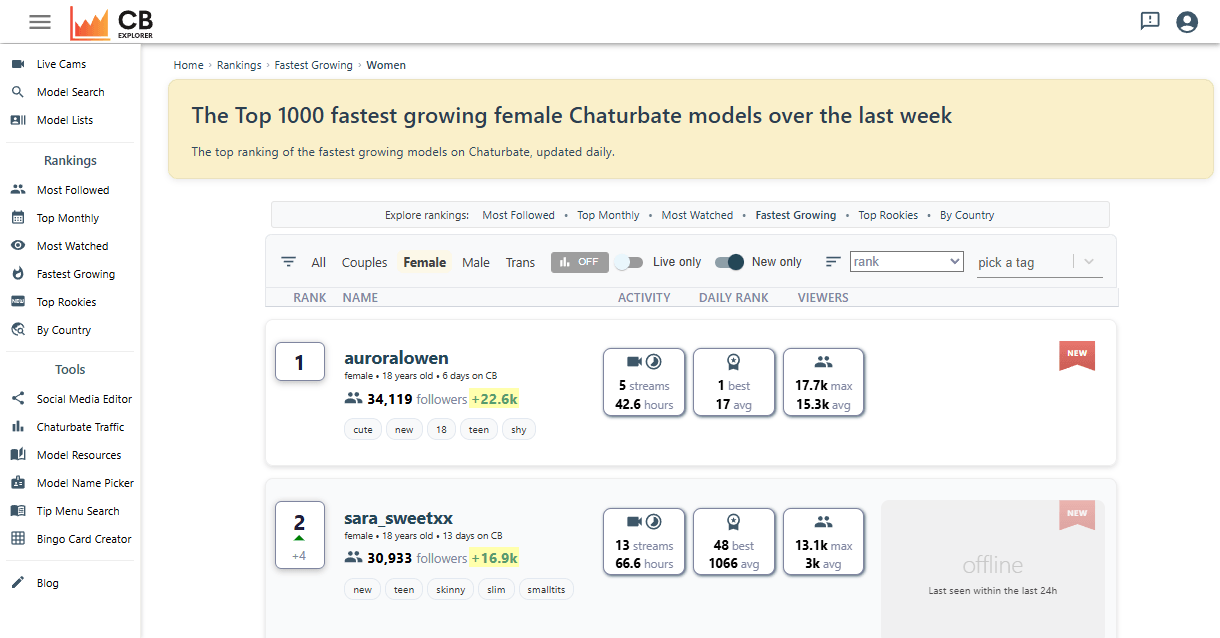Toggle the chart OFF button
The width and height of the screenshot is (1220, 638).
tap(580, 262)
